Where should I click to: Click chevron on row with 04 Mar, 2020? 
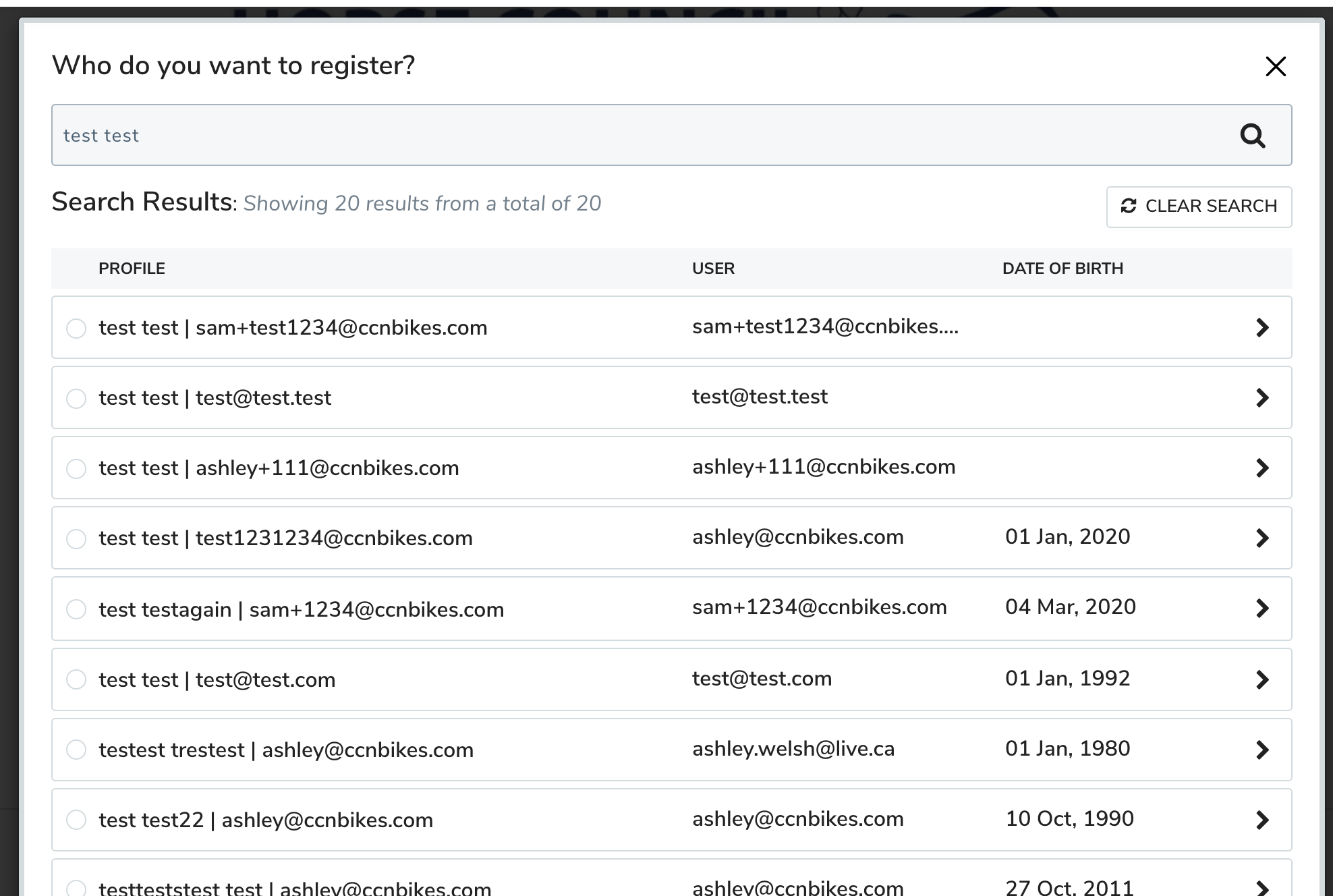pyautogui.click(x=1262, y=609)
